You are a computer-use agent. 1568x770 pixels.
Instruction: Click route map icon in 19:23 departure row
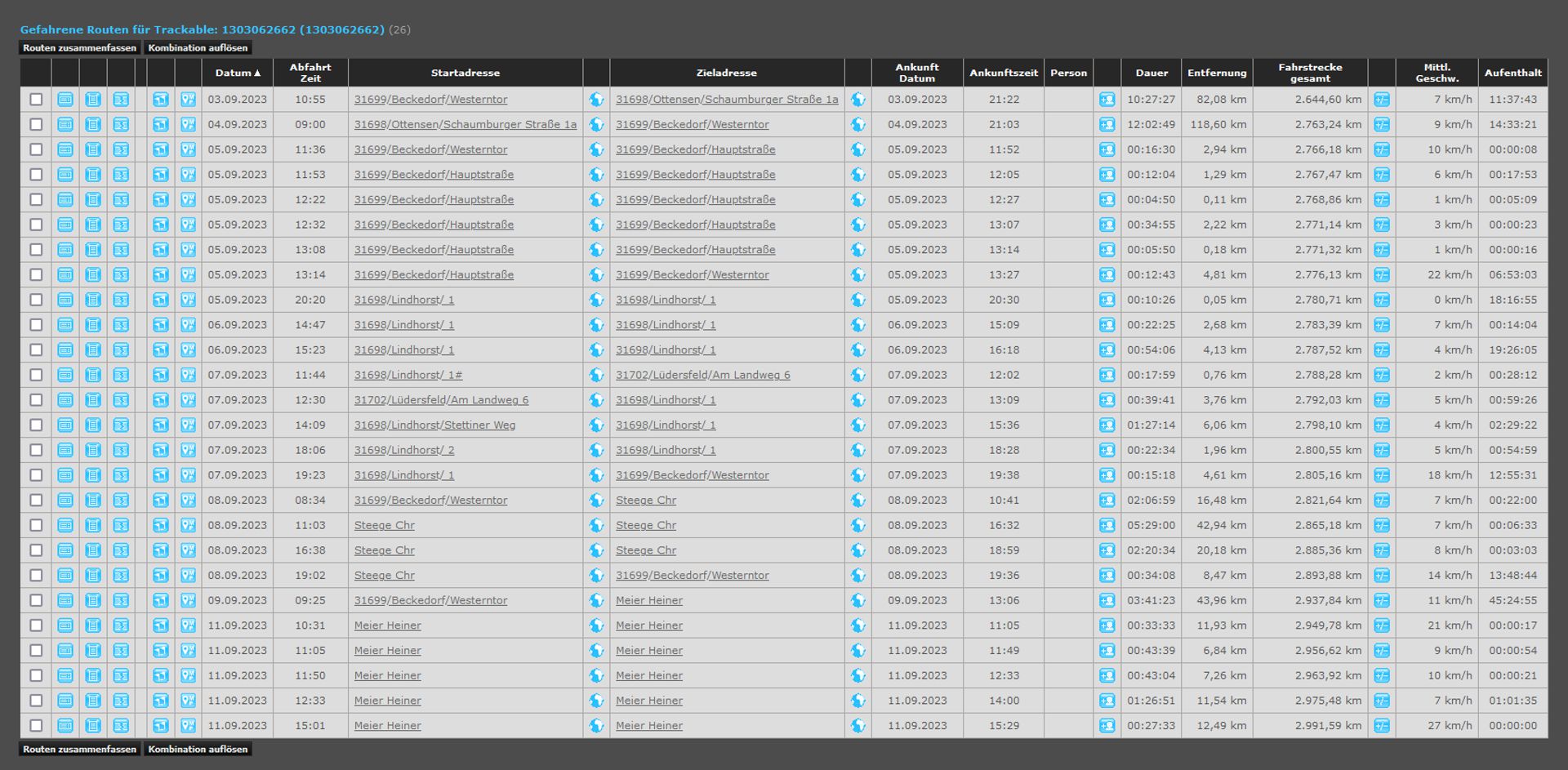[161, 475]
